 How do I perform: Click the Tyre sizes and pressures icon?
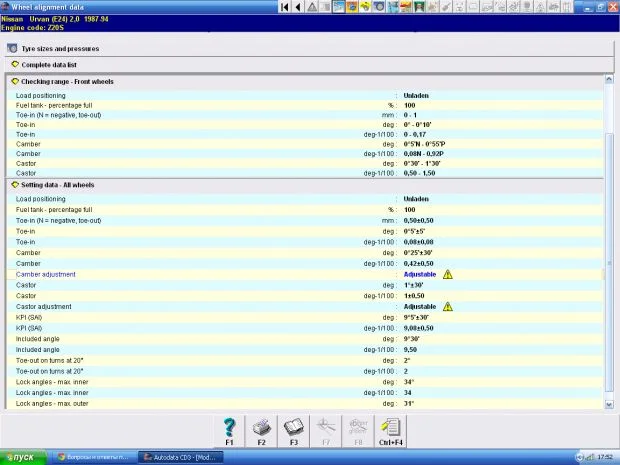[x=12, y=47]
